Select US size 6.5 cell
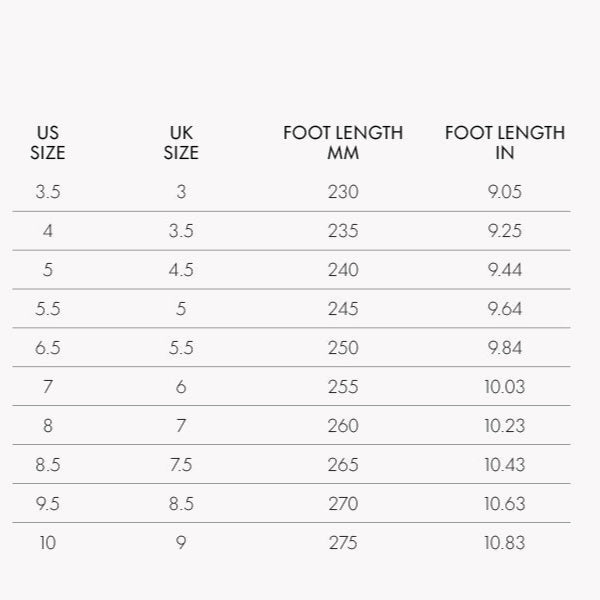Screen dimensions: 600x600 [48, 348]
